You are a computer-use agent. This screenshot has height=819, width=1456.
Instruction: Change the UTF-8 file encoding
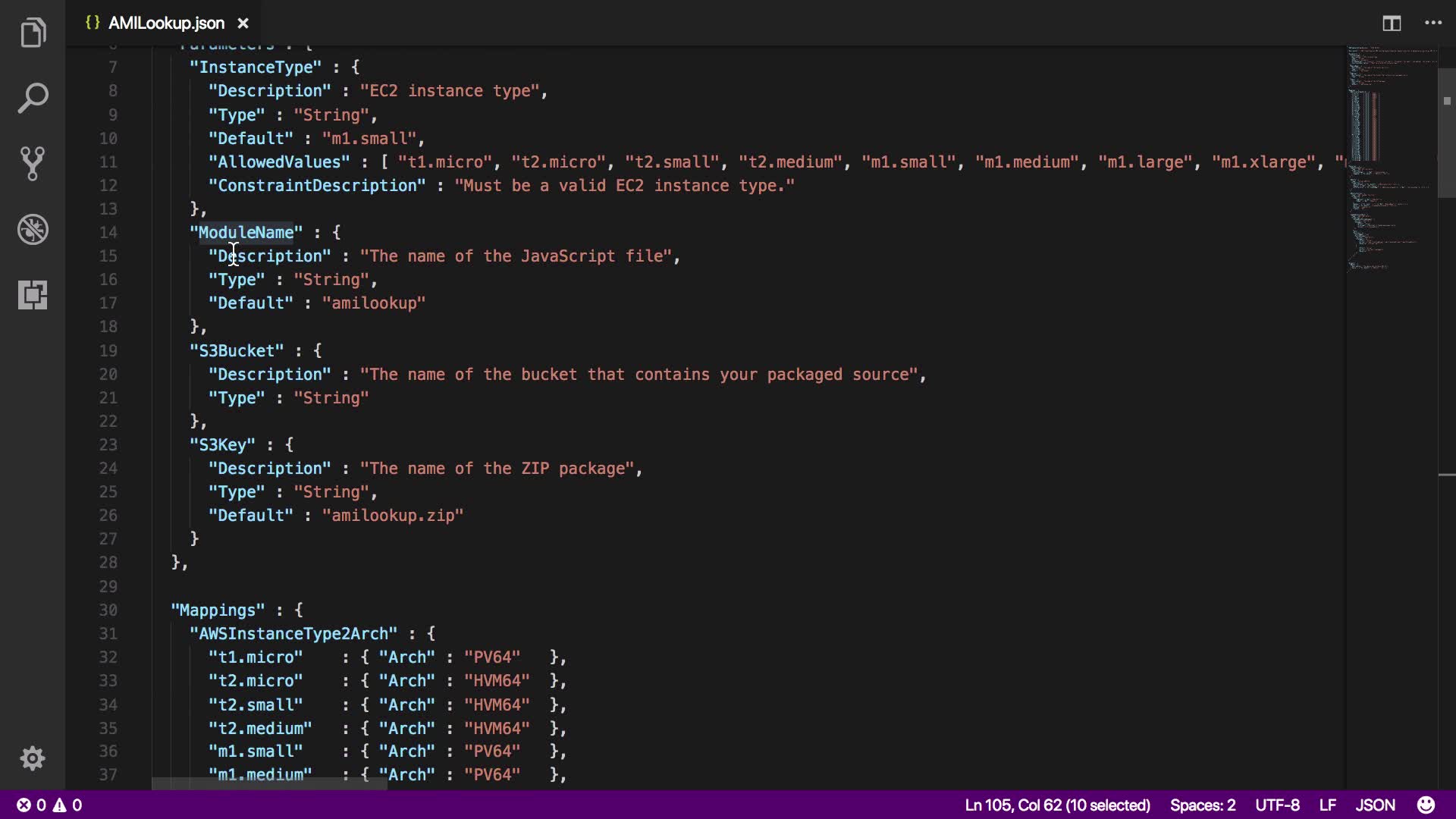coord(1277,805)
